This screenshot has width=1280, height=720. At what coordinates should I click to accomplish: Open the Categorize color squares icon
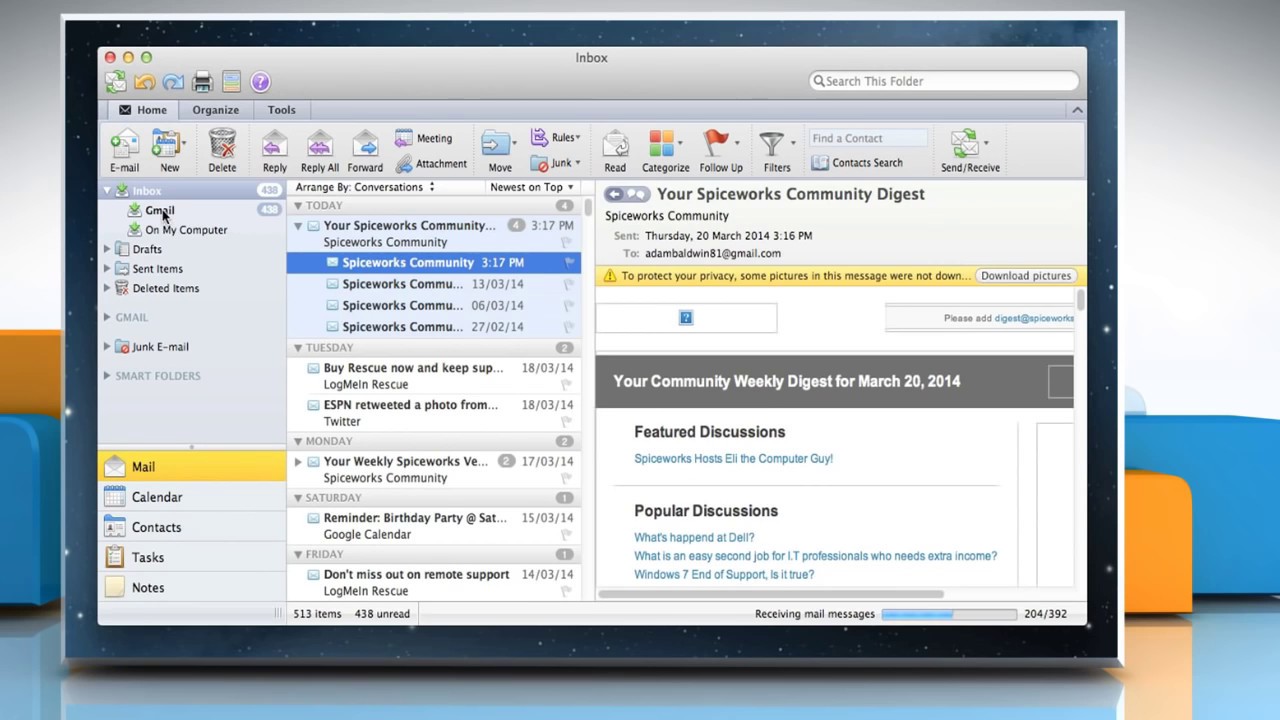[x=661, y=143]
